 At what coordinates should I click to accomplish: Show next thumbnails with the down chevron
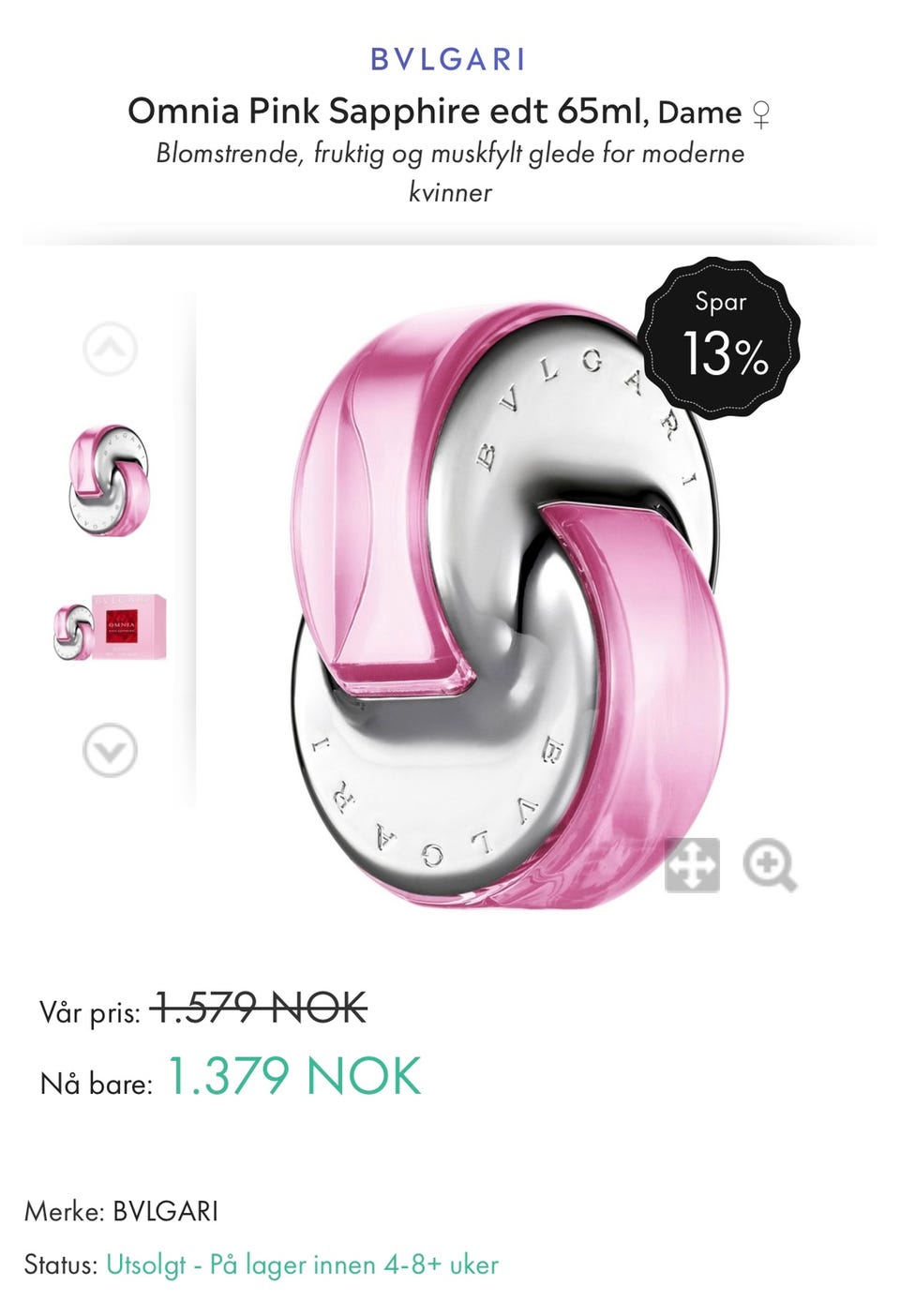point(111,751)
